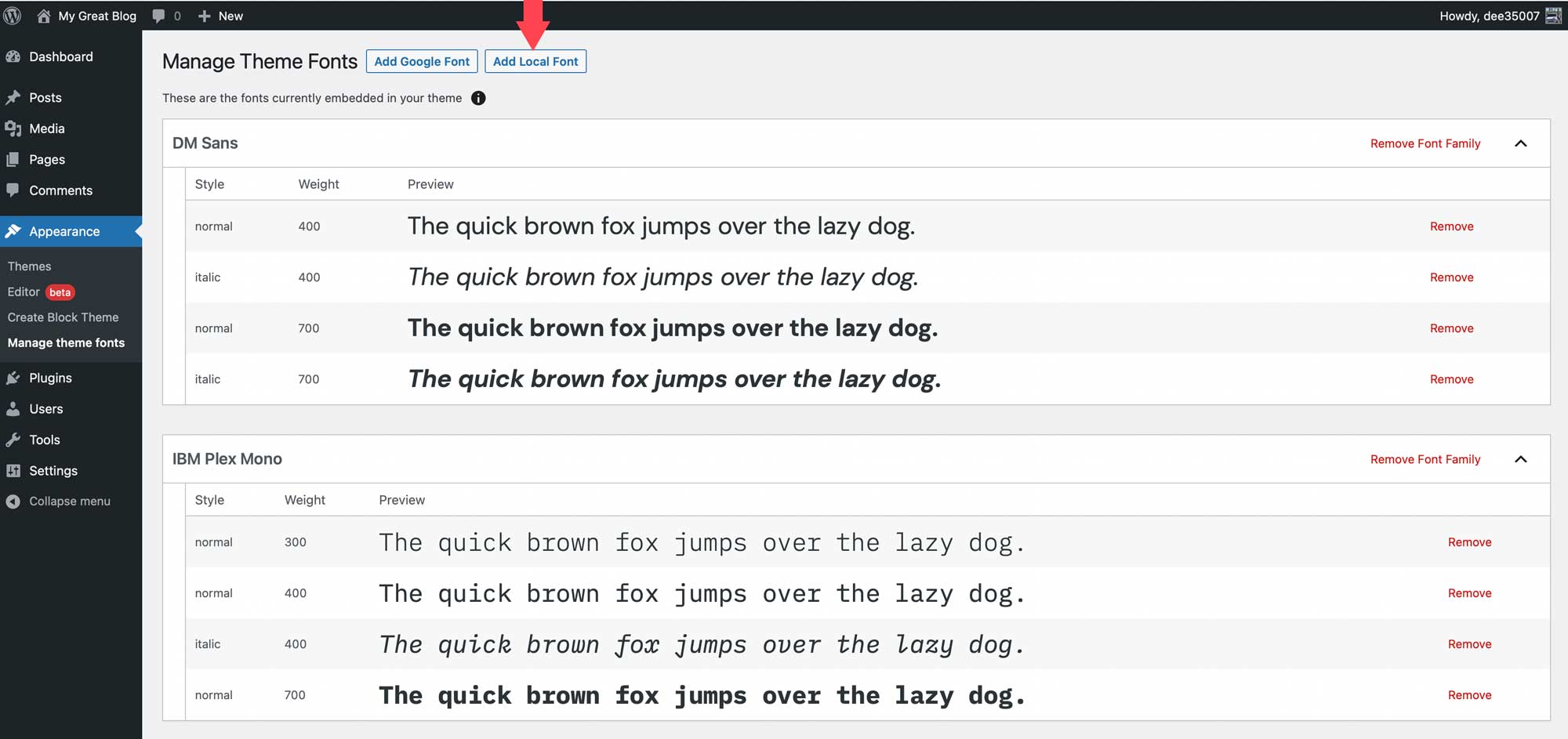Open the Create Block Theme menu entry
This screenshot has width=1568, height=739.
coord(63,317)
